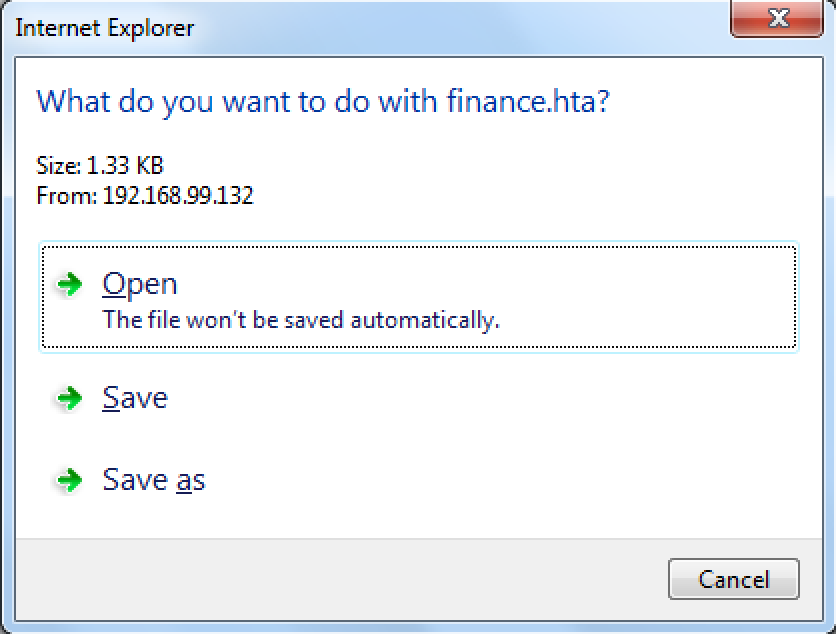Click the From: 192.168.99.132 line
The image size is (836, 634).
tap(144, 196)
